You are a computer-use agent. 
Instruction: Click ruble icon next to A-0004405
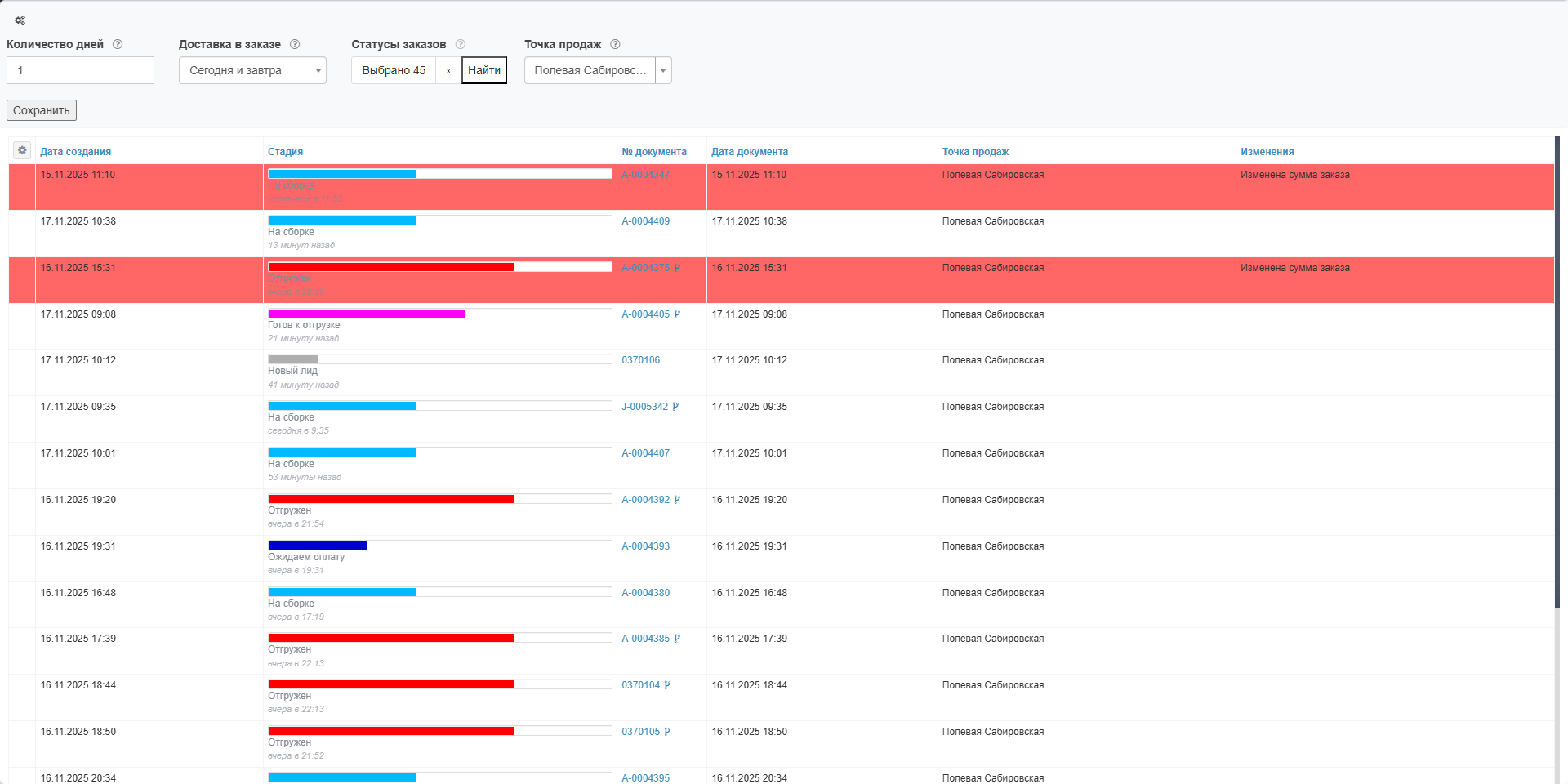(677, 314)
